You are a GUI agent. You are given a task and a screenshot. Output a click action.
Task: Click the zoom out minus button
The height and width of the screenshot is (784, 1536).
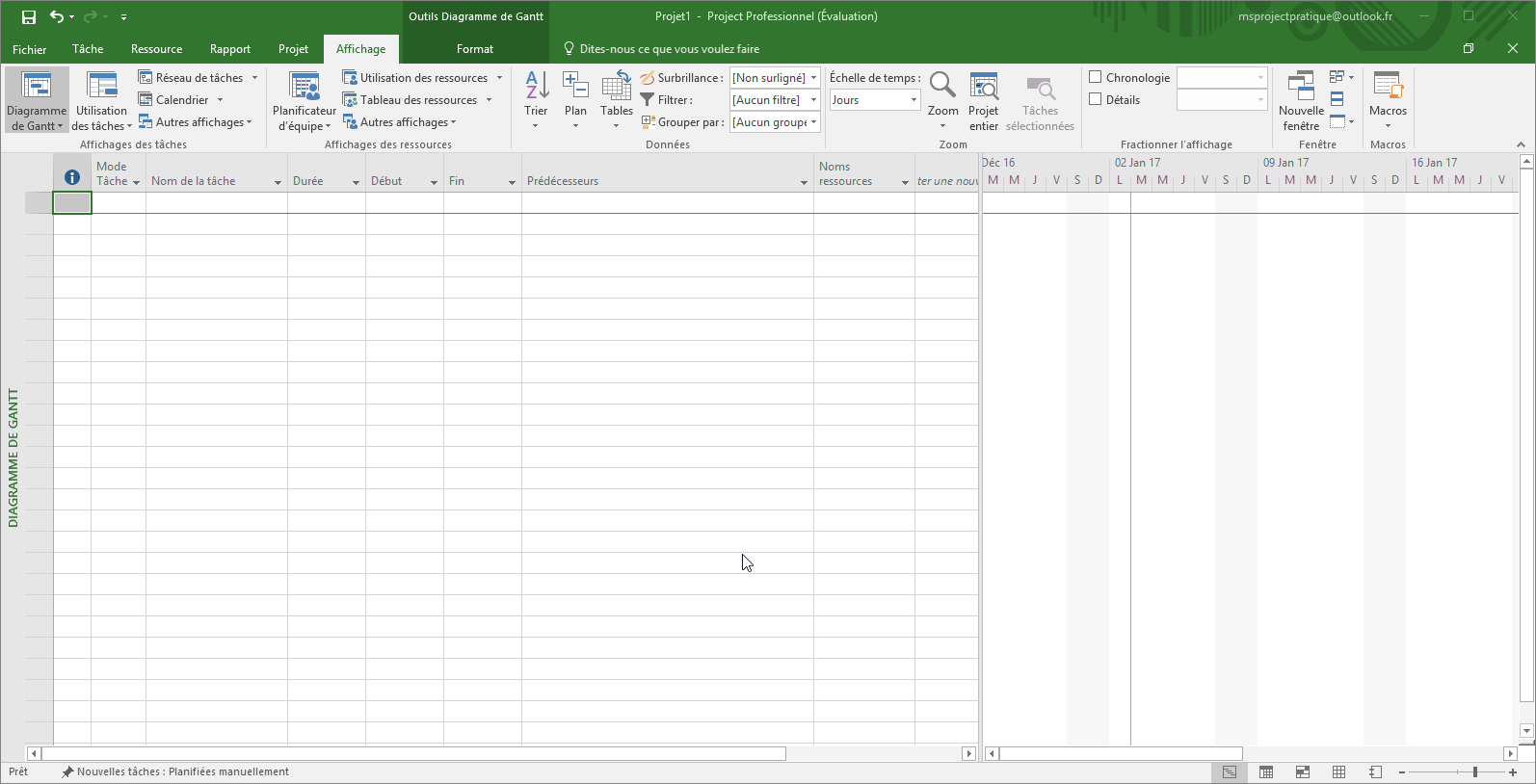point(1402,772)
